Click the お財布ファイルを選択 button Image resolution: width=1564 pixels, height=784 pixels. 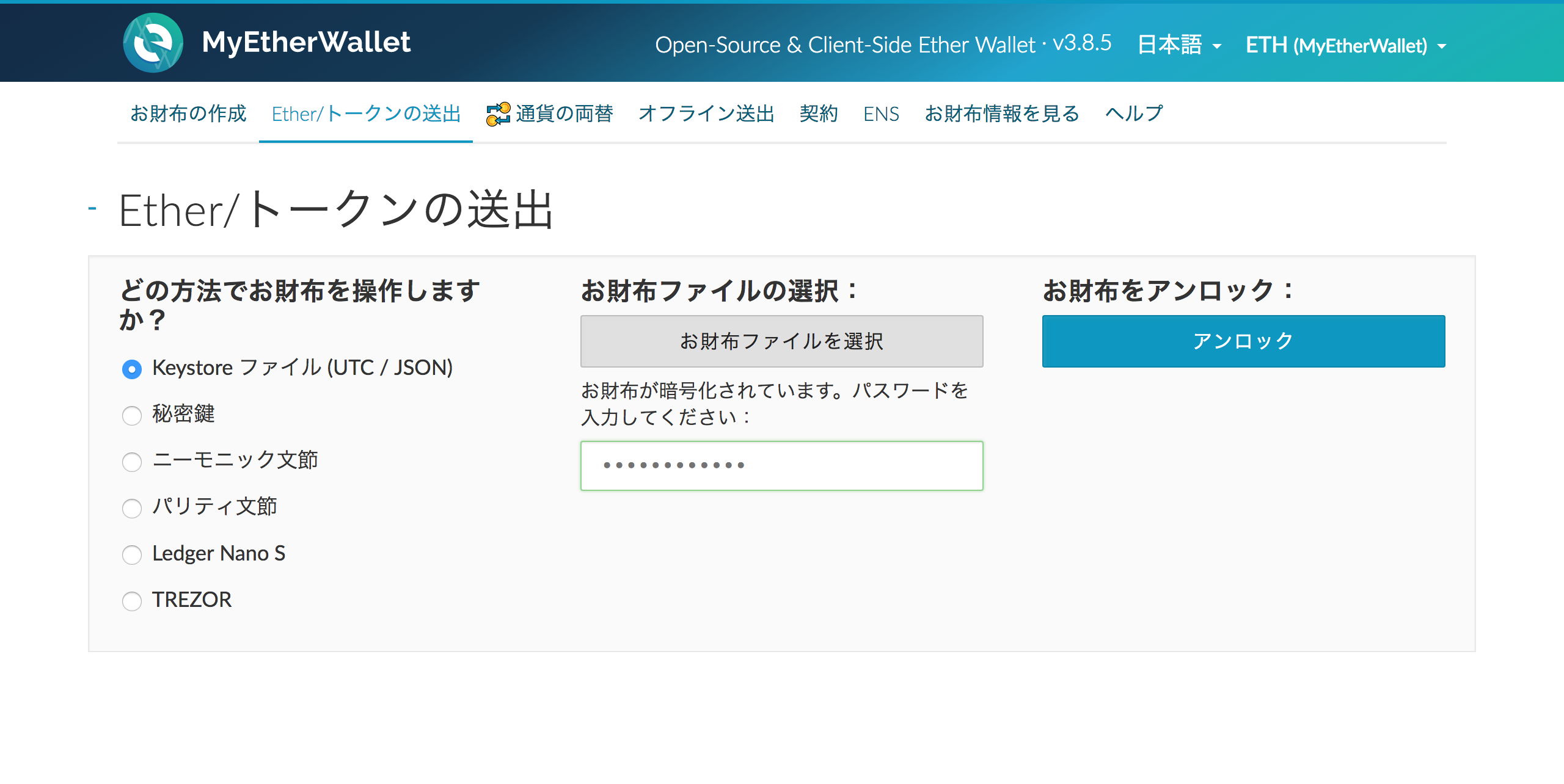(782, 341)
